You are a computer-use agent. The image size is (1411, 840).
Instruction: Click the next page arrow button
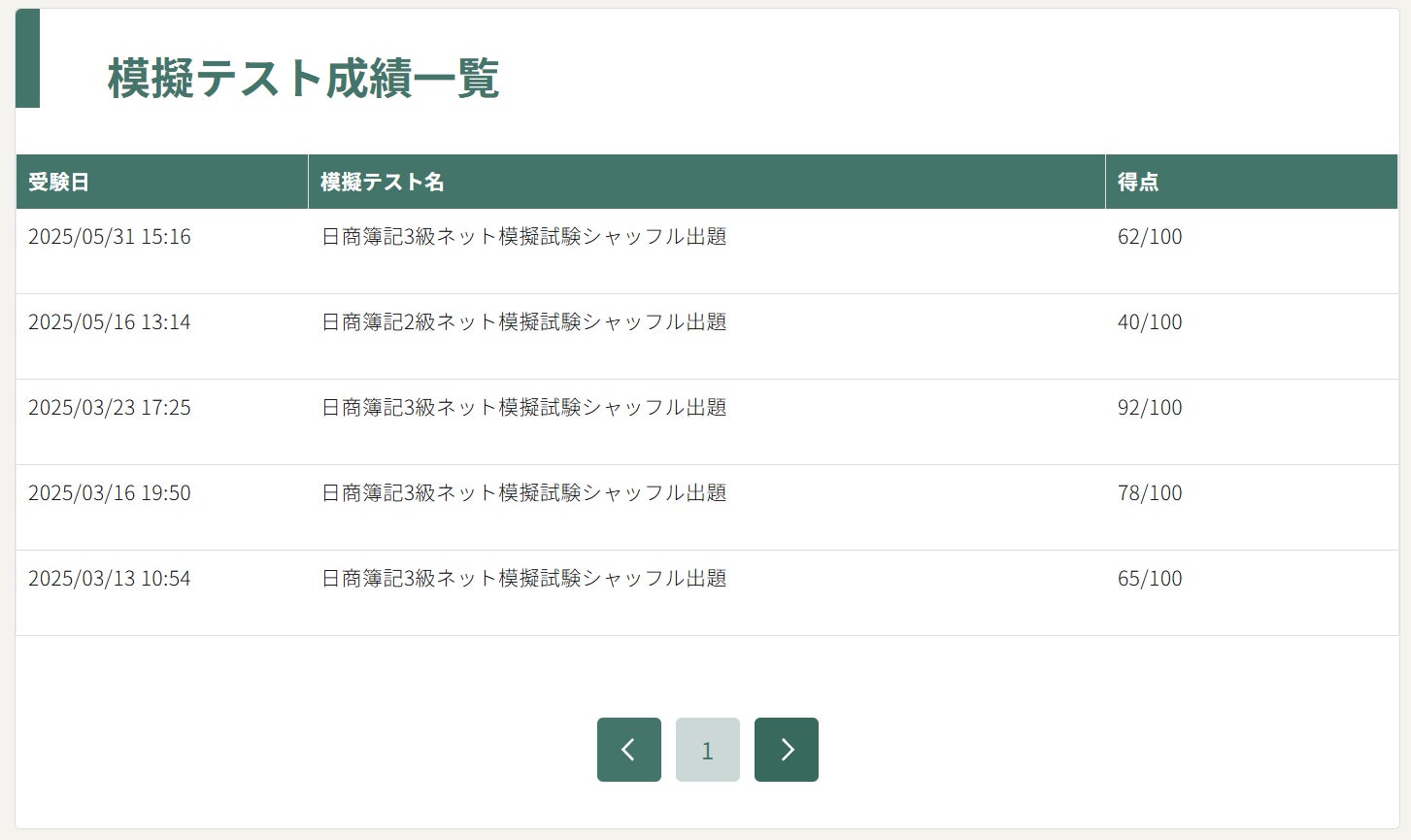786,750
